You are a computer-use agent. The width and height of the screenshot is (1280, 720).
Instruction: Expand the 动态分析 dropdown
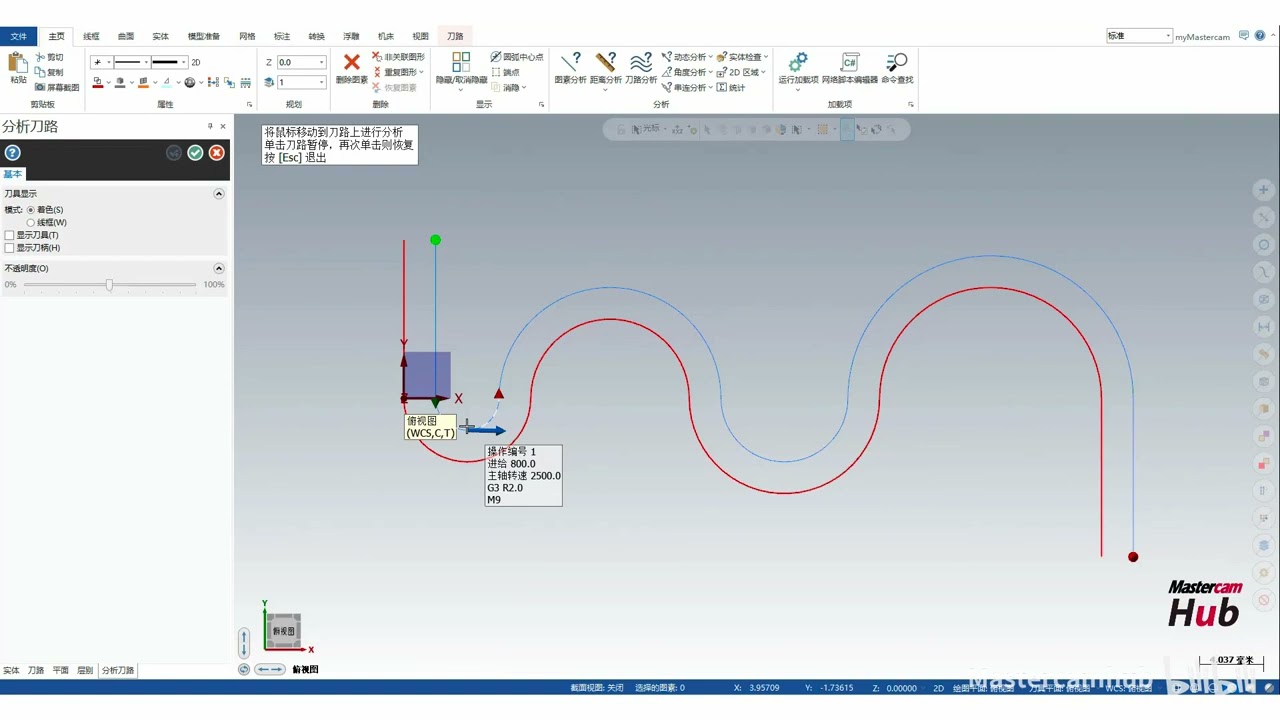[710, 57]
